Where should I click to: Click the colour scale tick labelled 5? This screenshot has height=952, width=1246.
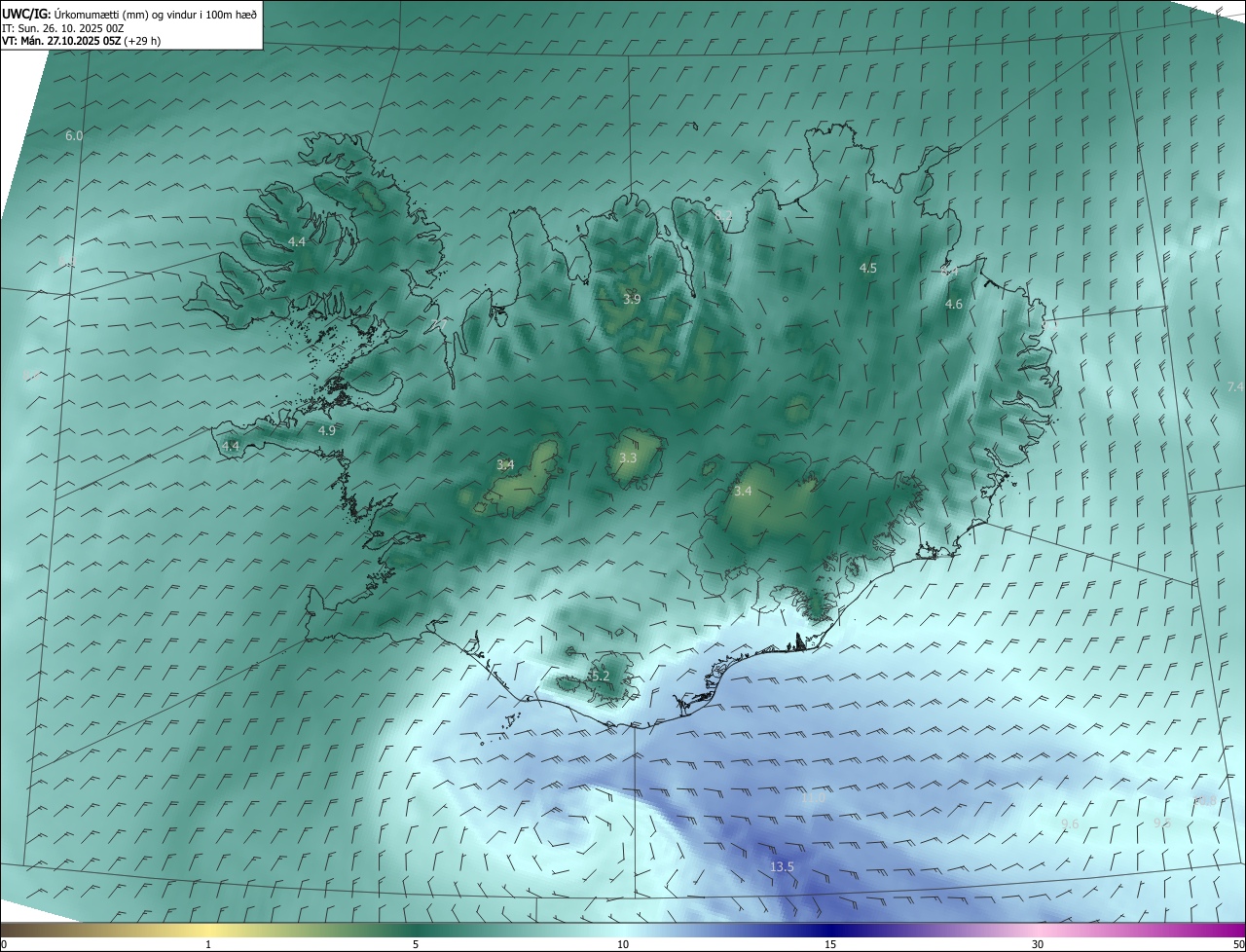(x=416, y=944)
